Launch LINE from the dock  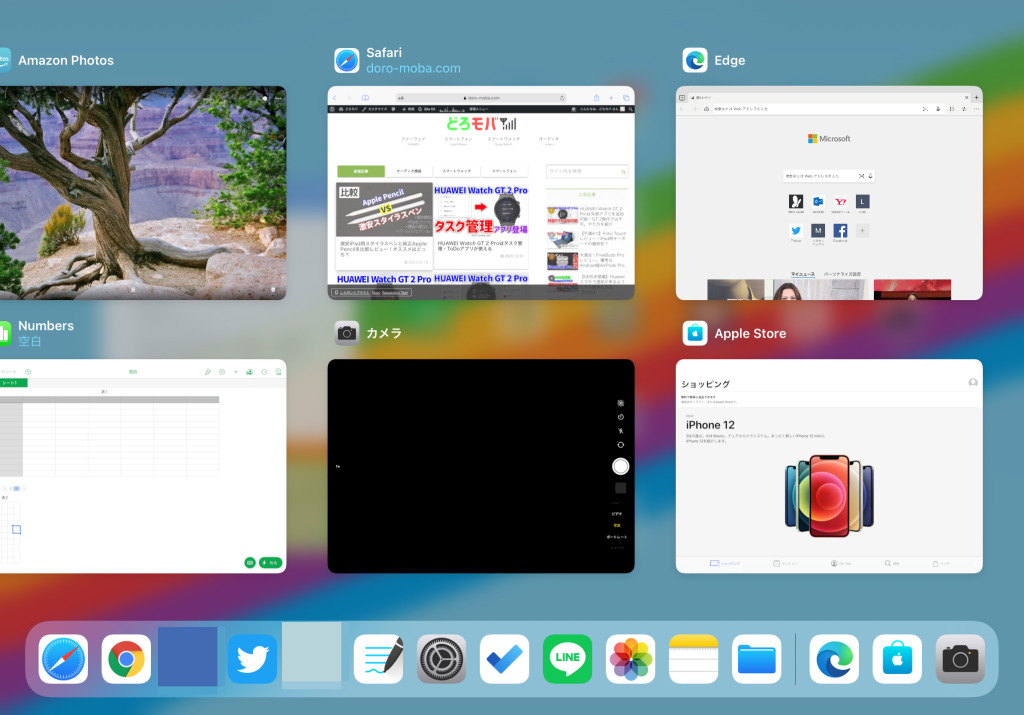coord(568,659)
